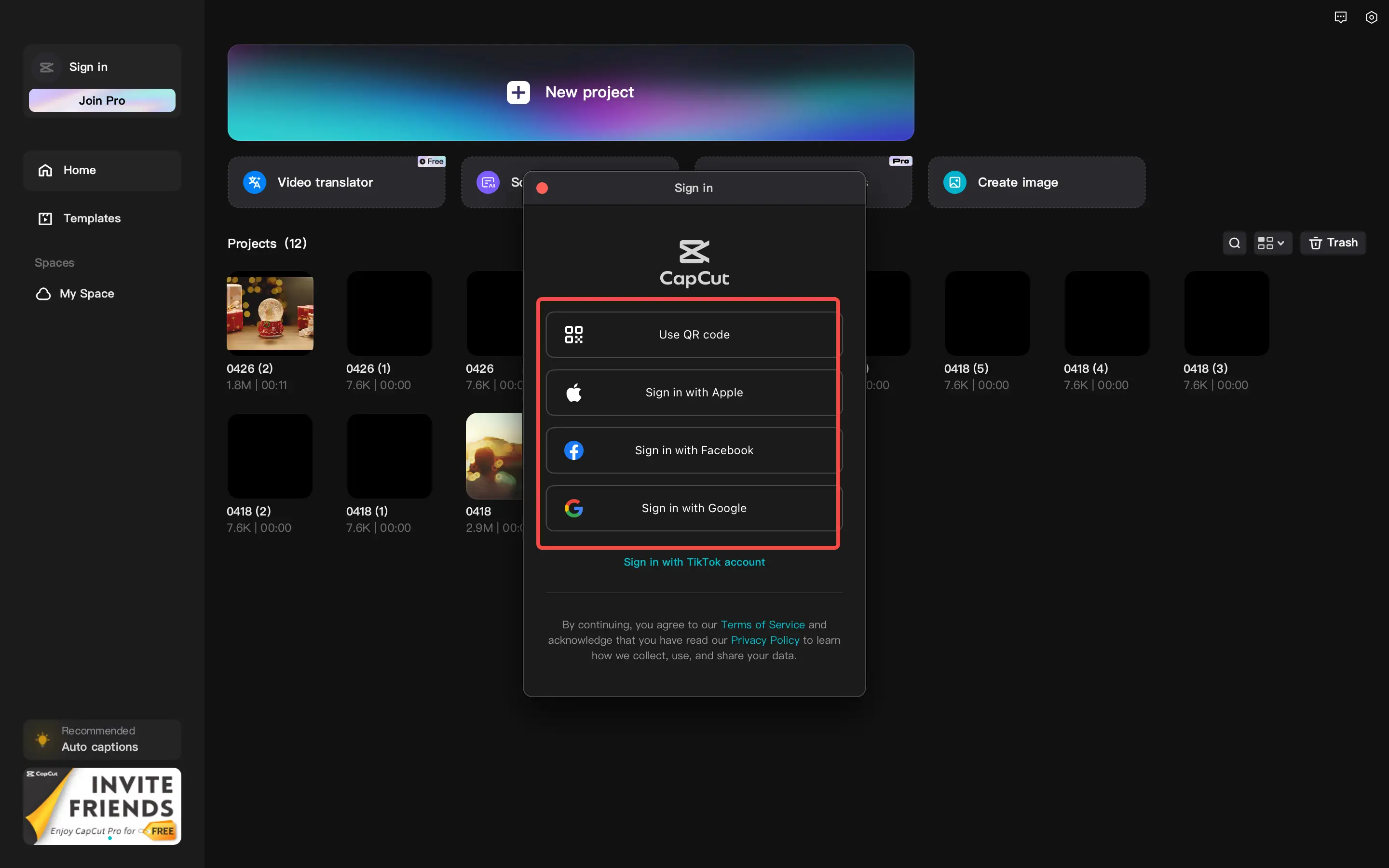Select the Join Pro menu item
Viewport: 1389px width, 868px height.
point(102,100)
